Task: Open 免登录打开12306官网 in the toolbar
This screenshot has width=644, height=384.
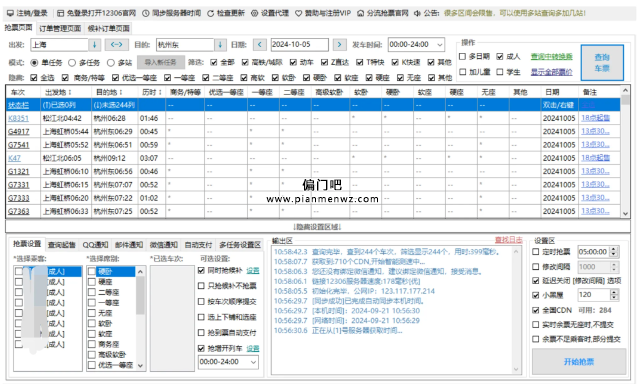Action: [97, 13]
